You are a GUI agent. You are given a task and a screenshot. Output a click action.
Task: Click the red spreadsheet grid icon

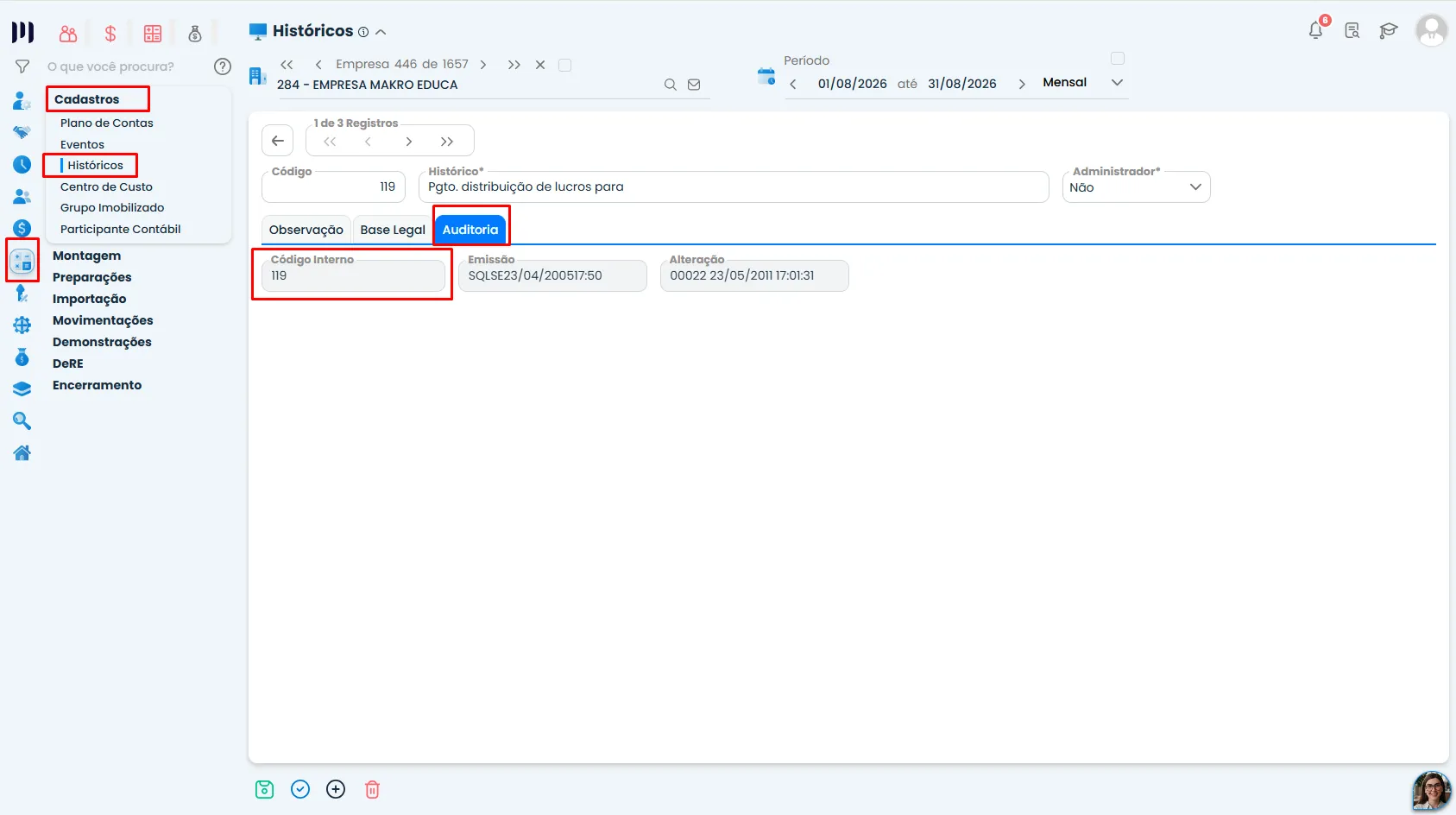click(x=153, y=34)
